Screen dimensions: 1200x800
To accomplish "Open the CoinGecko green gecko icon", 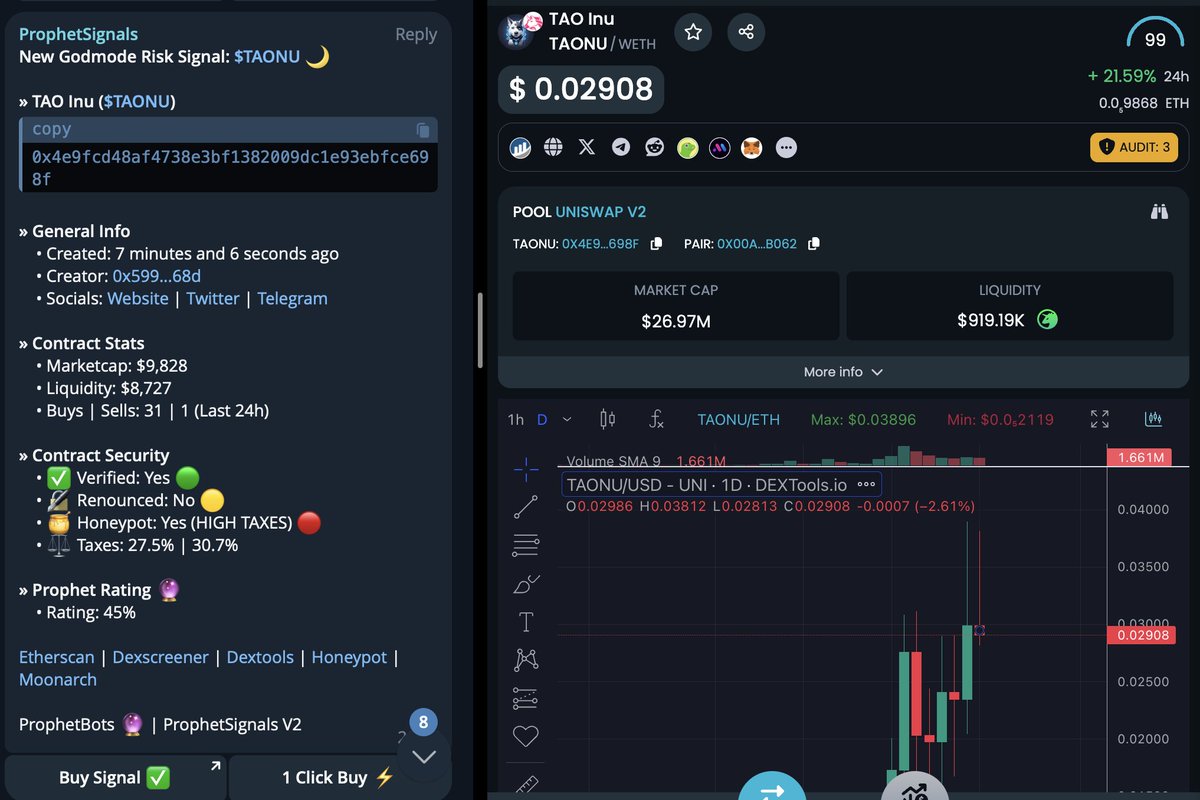I will point(687,147).
